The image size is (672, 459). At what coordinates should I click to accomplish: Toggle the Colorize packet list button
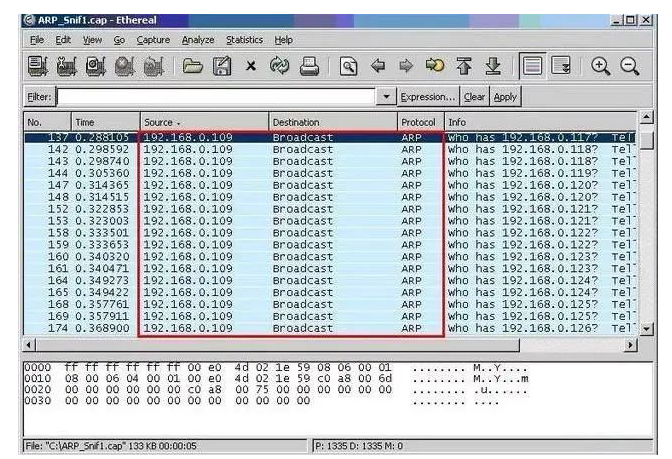tap(533, 67)
